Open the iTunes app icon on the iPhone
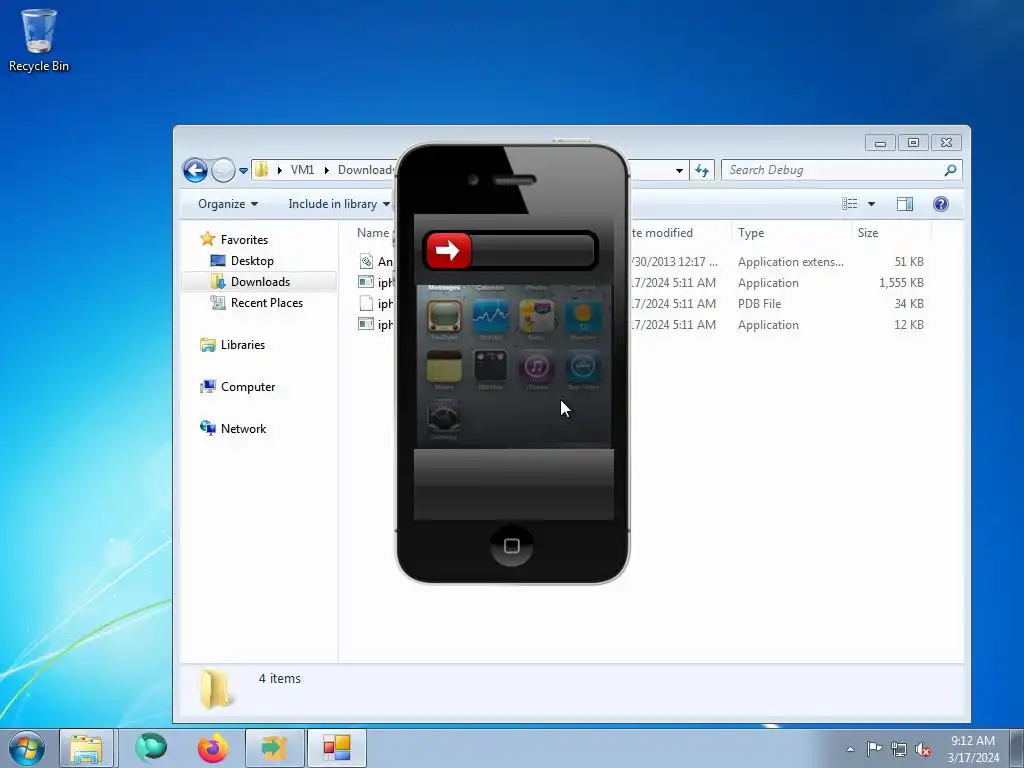1024x768 pixels. pyautogui.click(x=536, y=366)
